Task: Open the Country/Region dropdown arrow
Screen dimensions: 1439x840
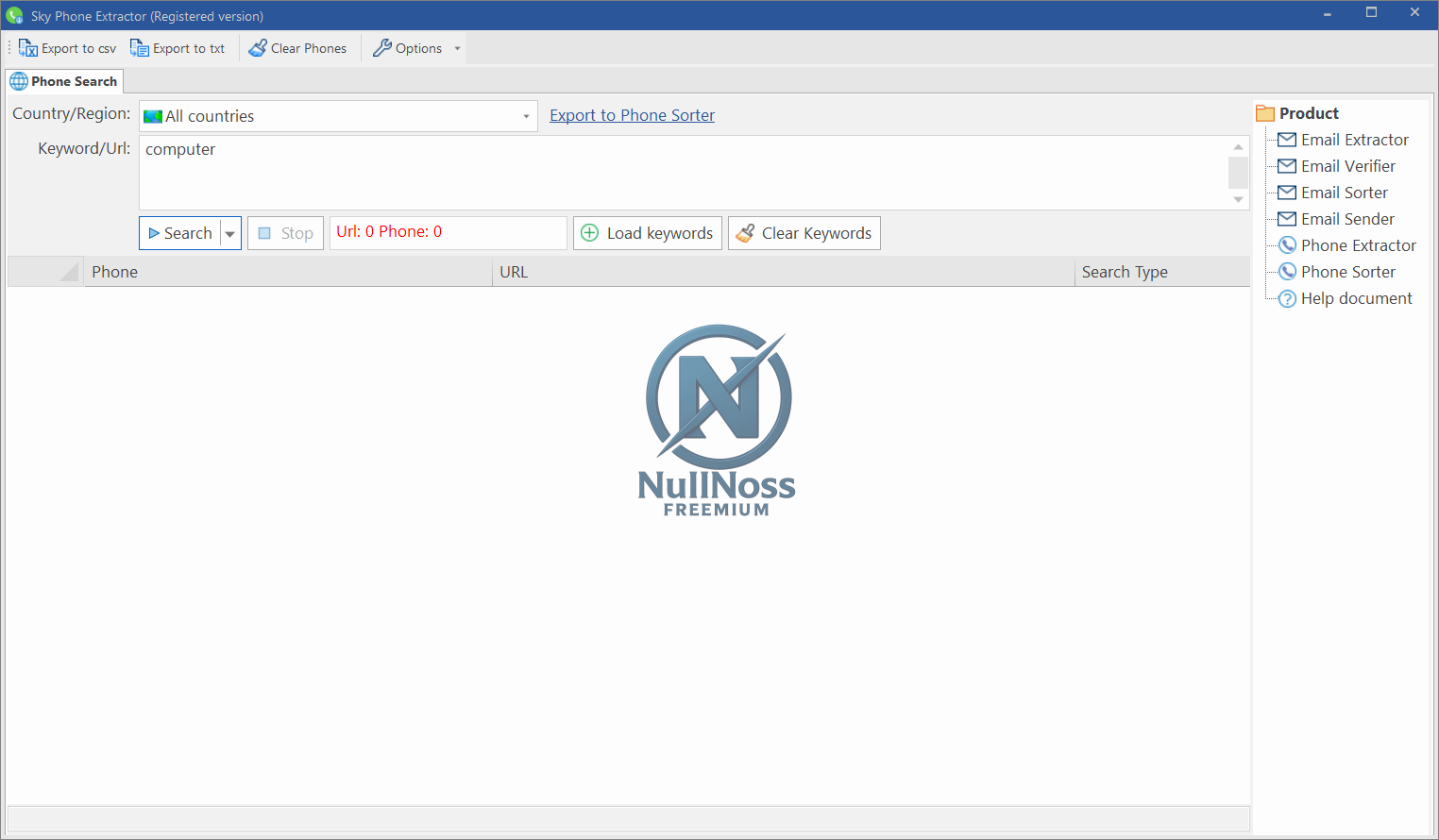Action: click(x=526, y=116)
